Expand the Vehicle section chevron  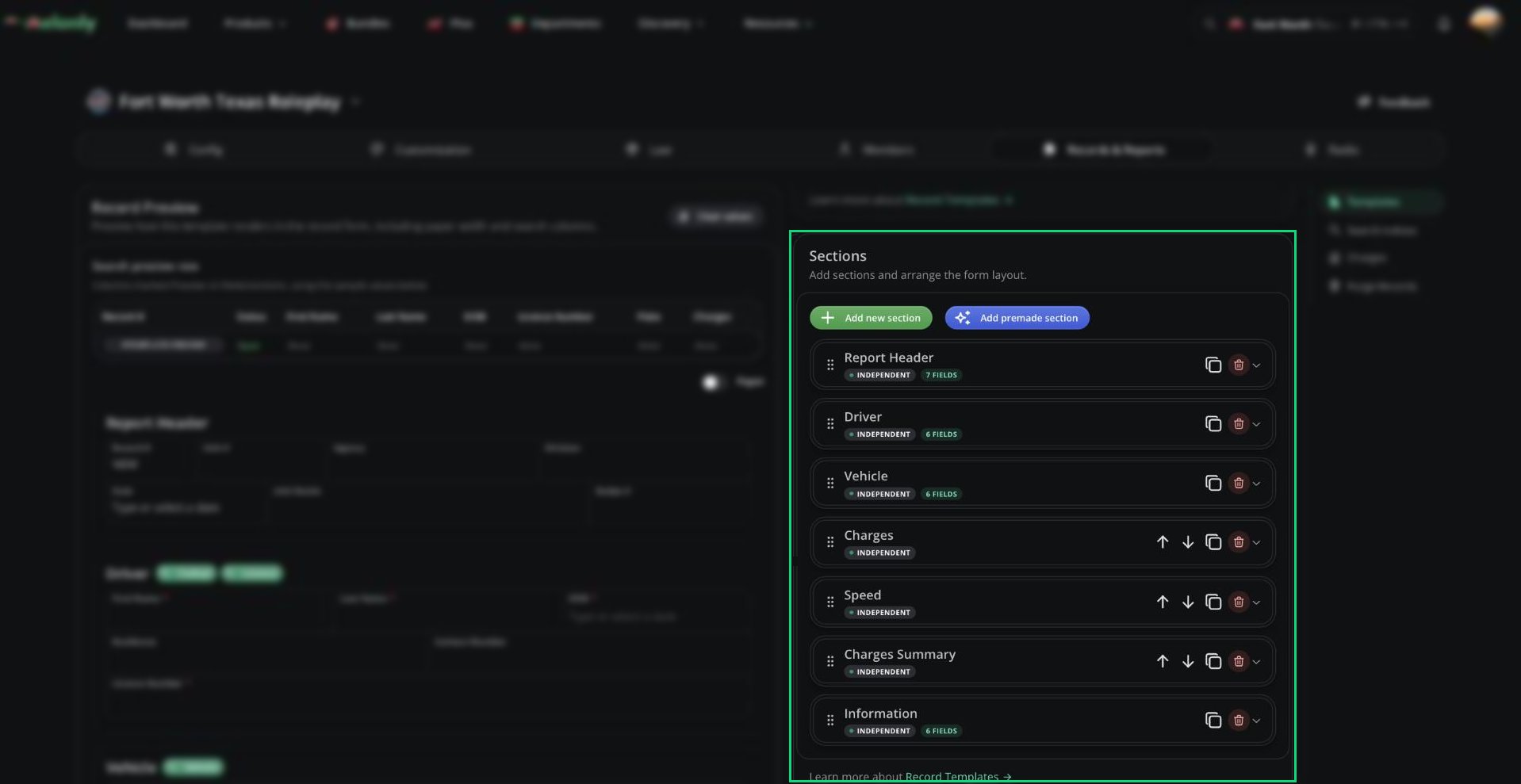pos(1256,484)
